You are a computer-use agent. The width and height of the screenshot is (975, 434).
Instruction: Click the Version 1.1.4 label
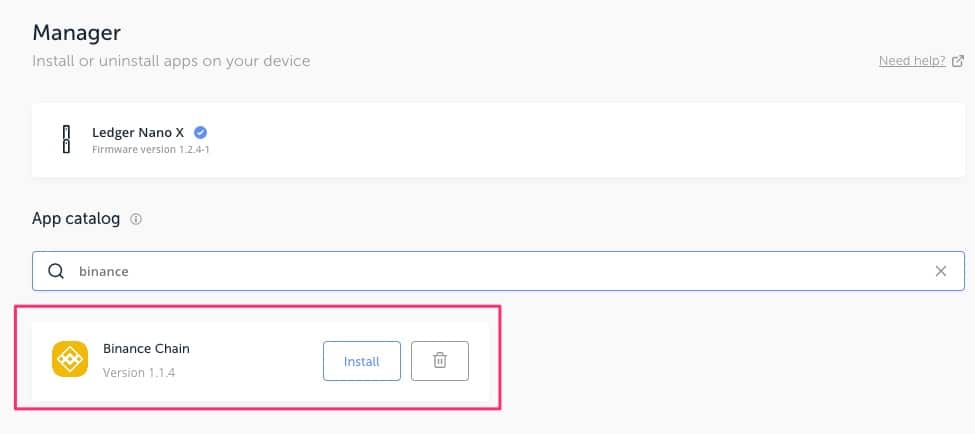pos(139,374)
